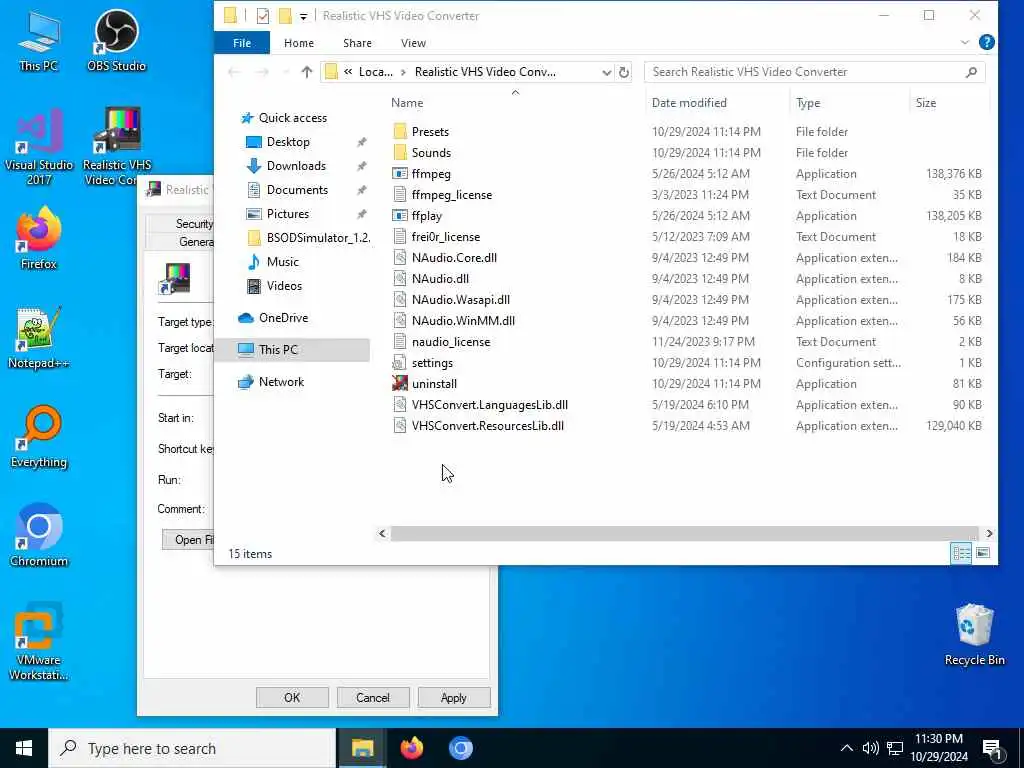Select OneDrive in the navigation pane
This screenshot has width=1024, height=768.
(283, 318)
